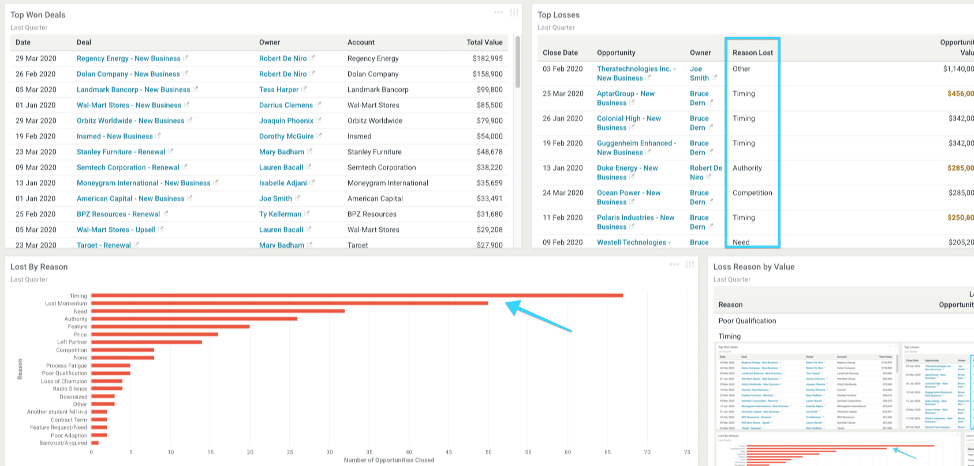Screen dimensions: 974x466
Task: Open owner Dorothy McGuire profile link
Action: point(286,136)
